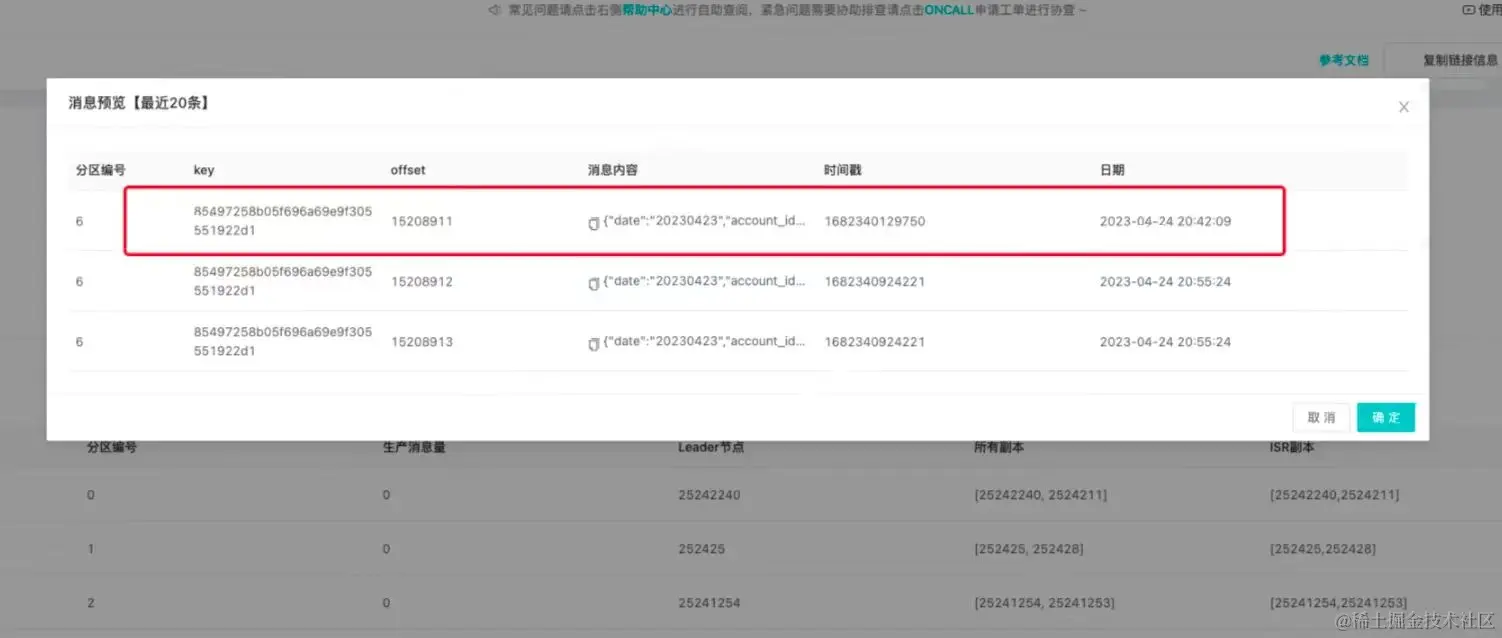The image size is (1502, 638).
Task: Click the key in row offset 15208912
Action: click(x=283, y=281)
